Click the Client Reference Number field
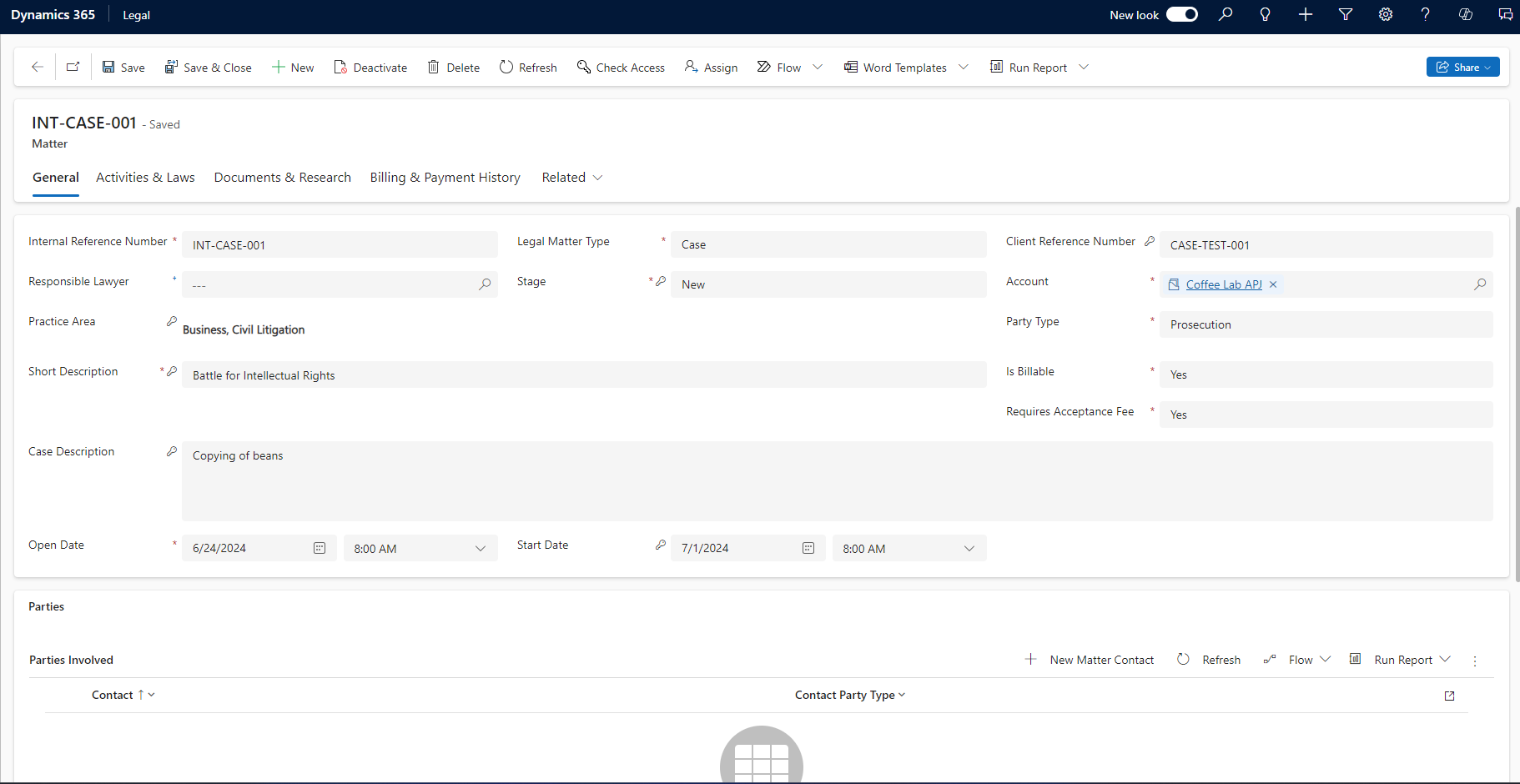Screen dimensions: 1520x784 [x=1326, y=244]
